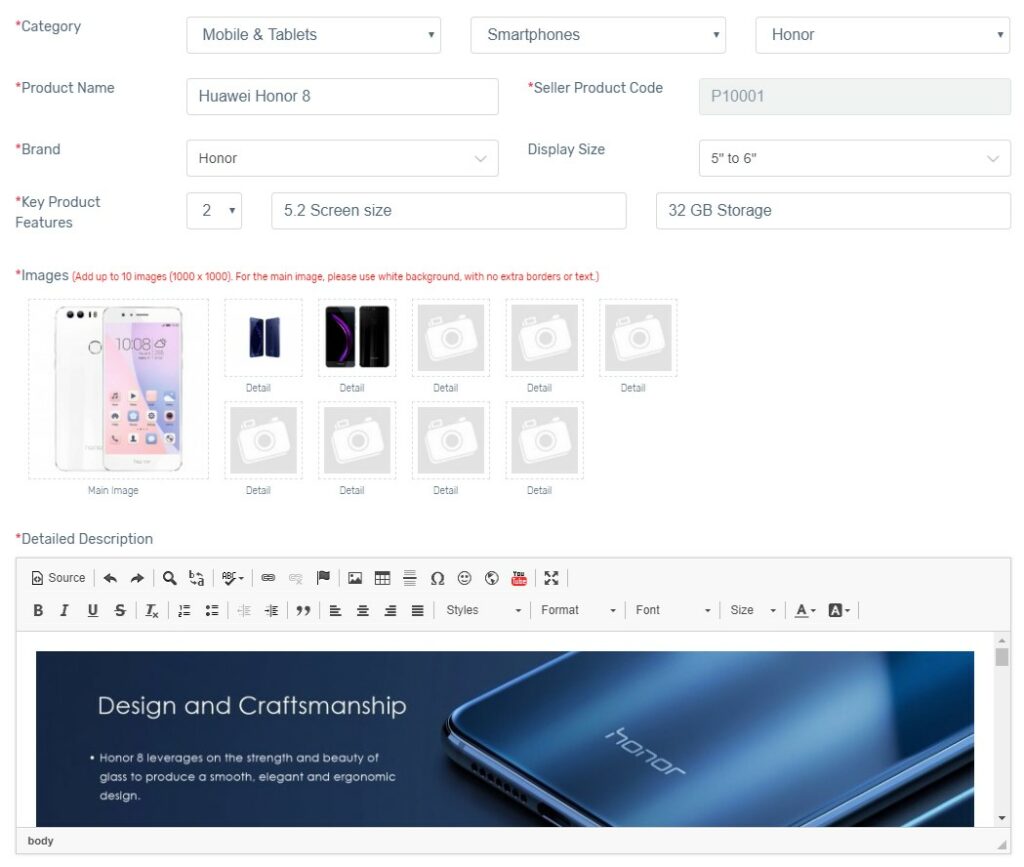The width and height of the screenshot is (1024, 867).
Task: Toggle underline formatting
Action: 93,610
